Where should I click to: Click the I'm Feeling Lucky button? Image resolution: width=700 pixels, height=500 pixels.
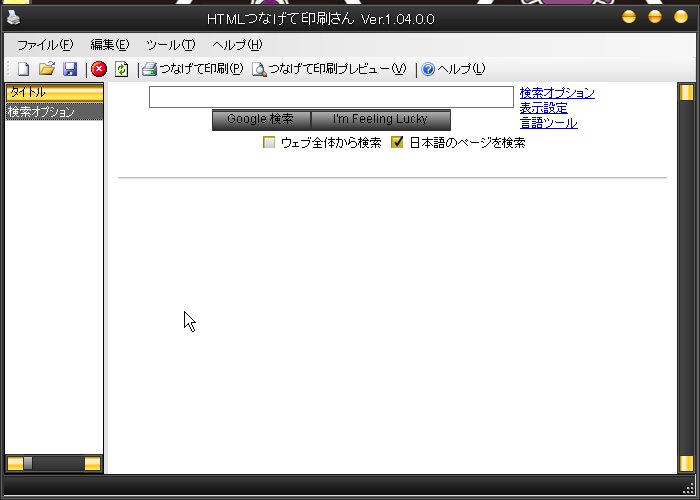(x=380, y=119)
